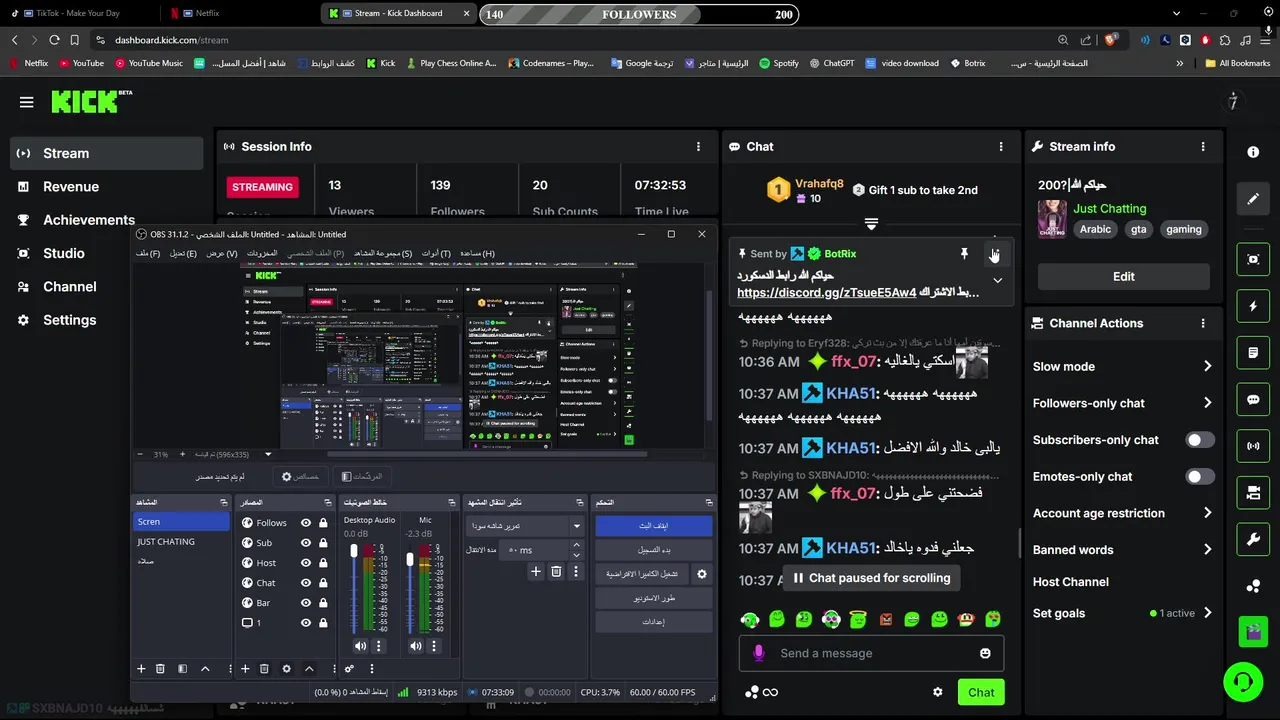Add a new scene in OBS

tap(141, 669)
